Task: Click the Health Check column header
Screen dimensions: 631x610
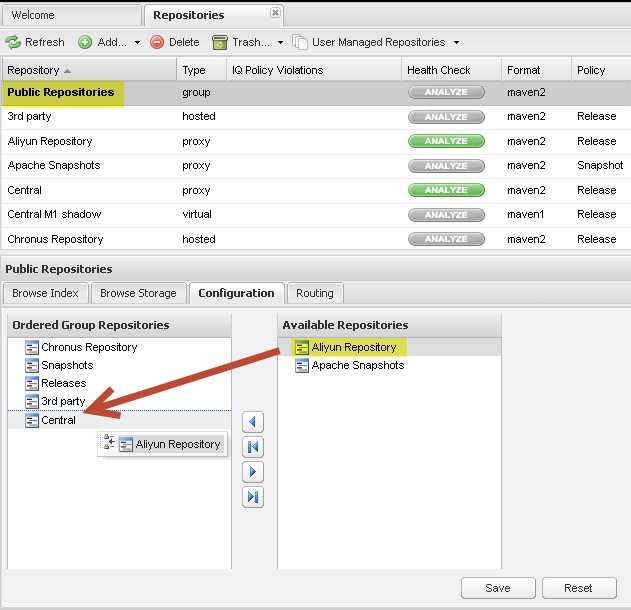Action: pyautogui.click(x=452, y=70)
